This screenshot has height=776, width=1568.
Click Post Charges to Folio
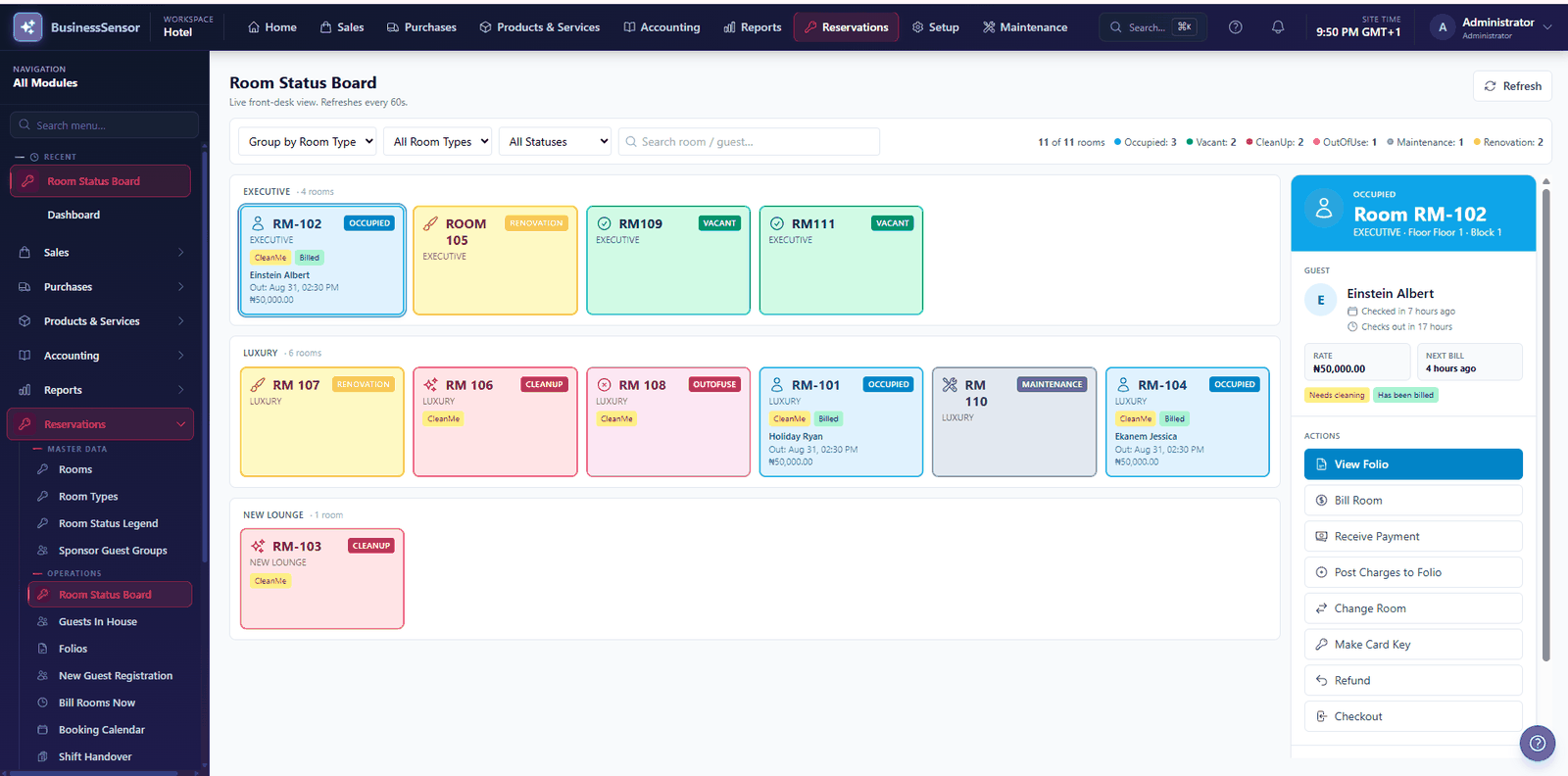[x=1413, y=572]
